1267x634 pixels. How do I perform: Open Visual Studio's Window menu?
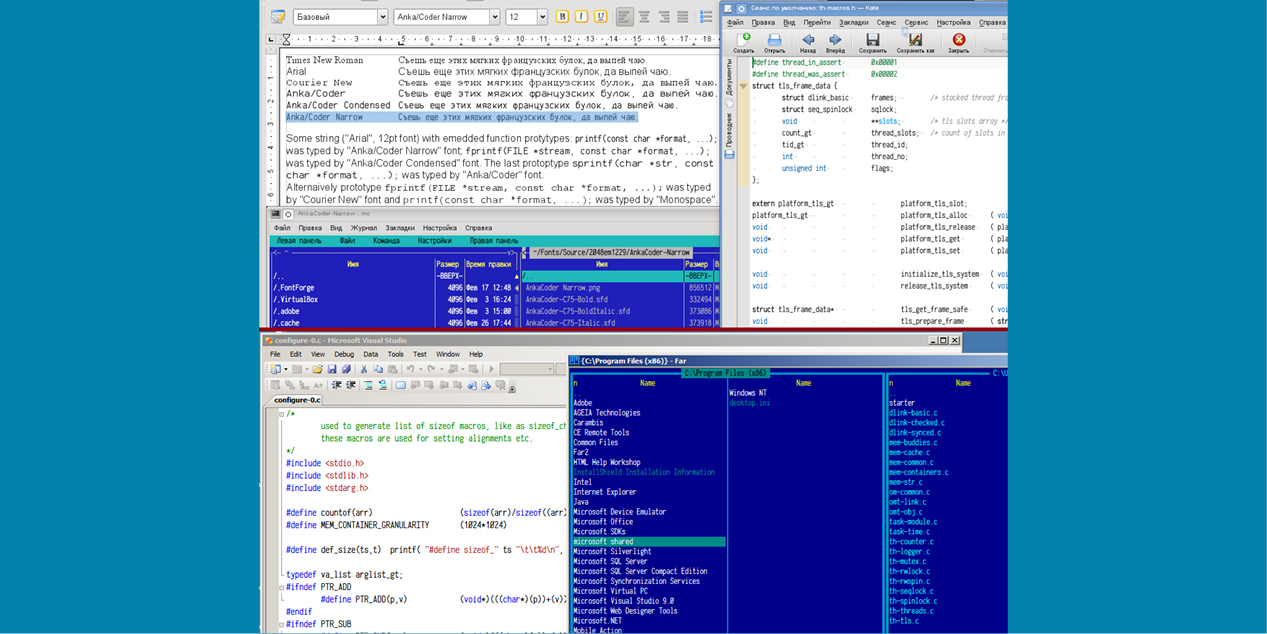pyautogui.click(x=448, y=354)
